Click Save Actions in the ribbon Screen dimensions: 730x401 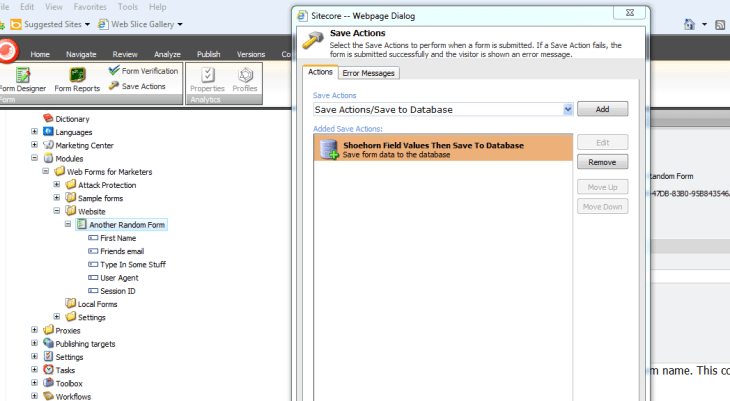[114, 86]
